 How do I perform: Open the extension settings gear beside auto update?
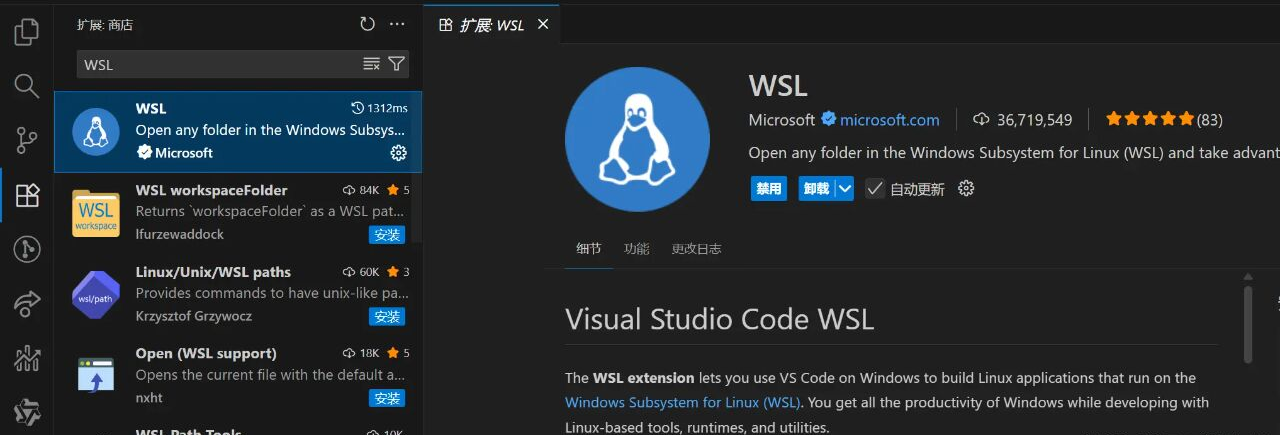click(x=966, y=188)
